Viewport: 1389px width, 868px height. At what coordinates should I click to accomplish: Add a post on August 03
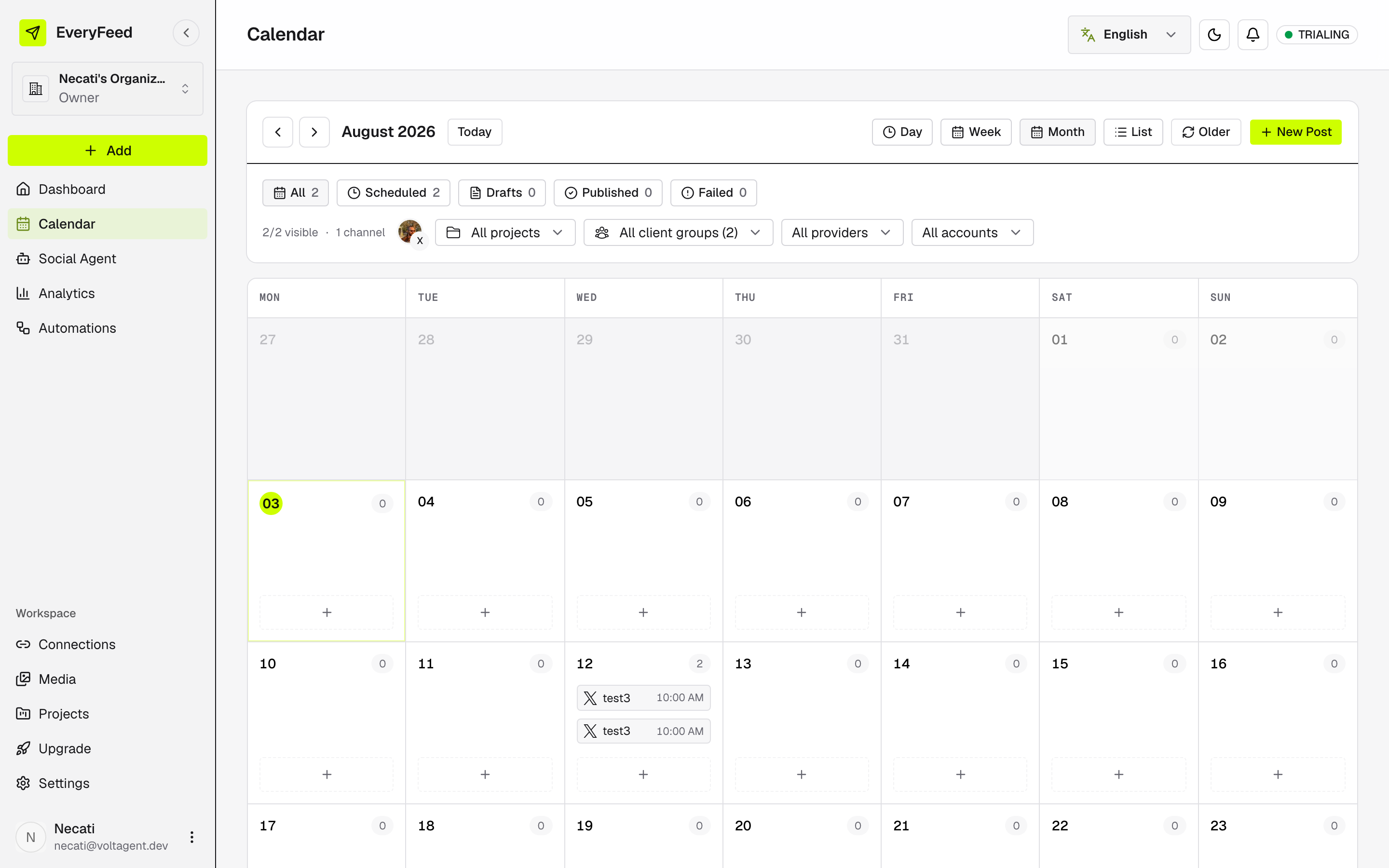327,612
